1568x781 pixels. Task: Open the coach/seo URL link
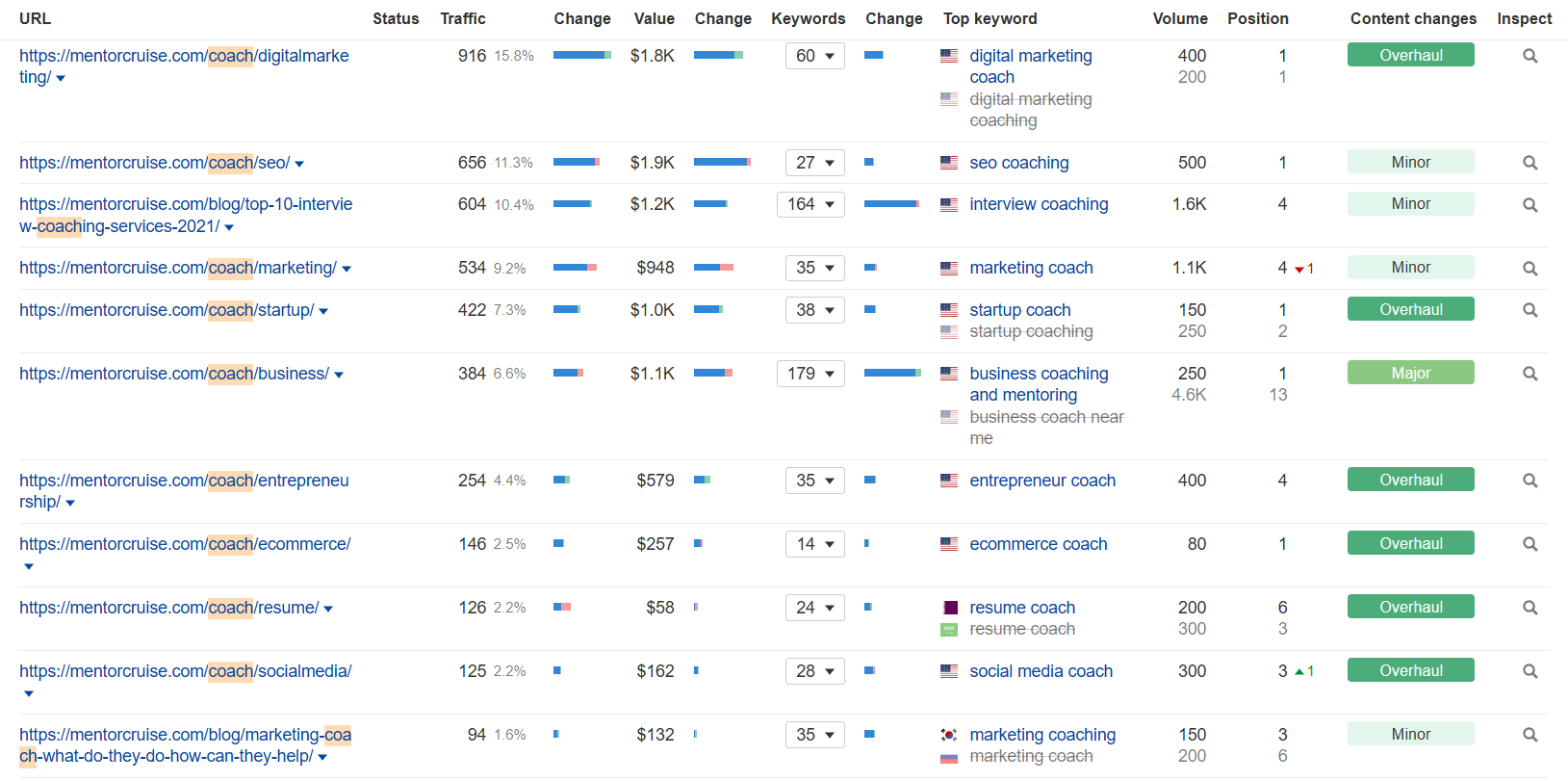[154, 163]
